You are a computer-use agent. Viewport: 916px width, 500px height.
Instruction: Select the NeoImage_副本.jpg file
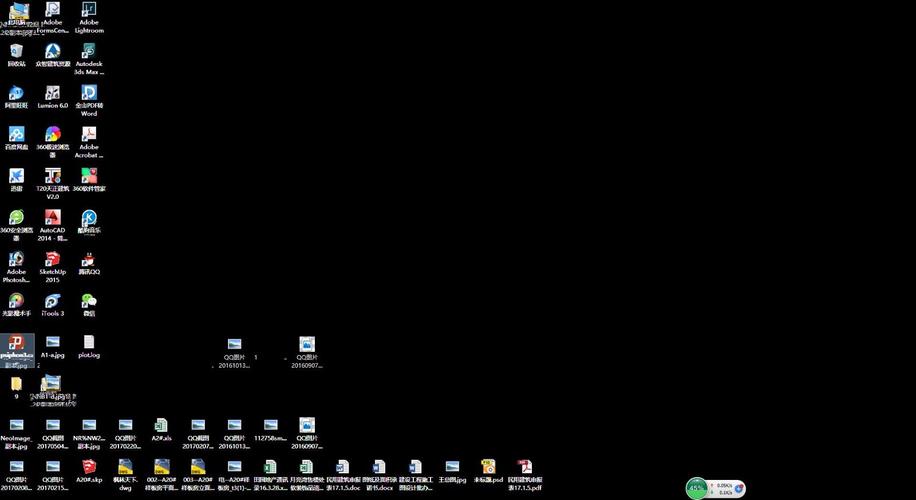pyautogui.click(x=16, y=433)
